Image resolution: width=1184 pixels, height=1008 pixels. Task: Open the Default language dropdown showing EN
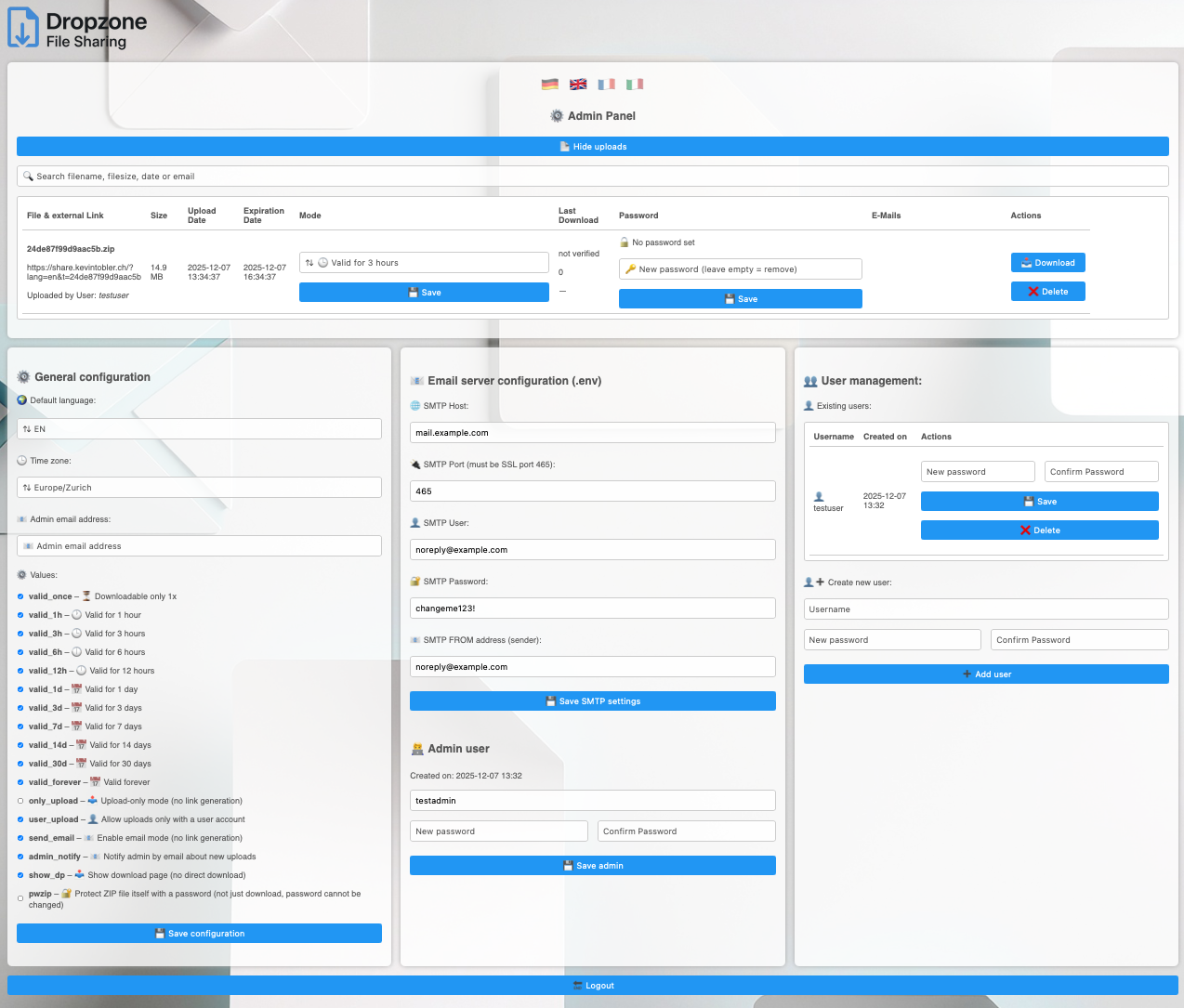click(199, 428)
